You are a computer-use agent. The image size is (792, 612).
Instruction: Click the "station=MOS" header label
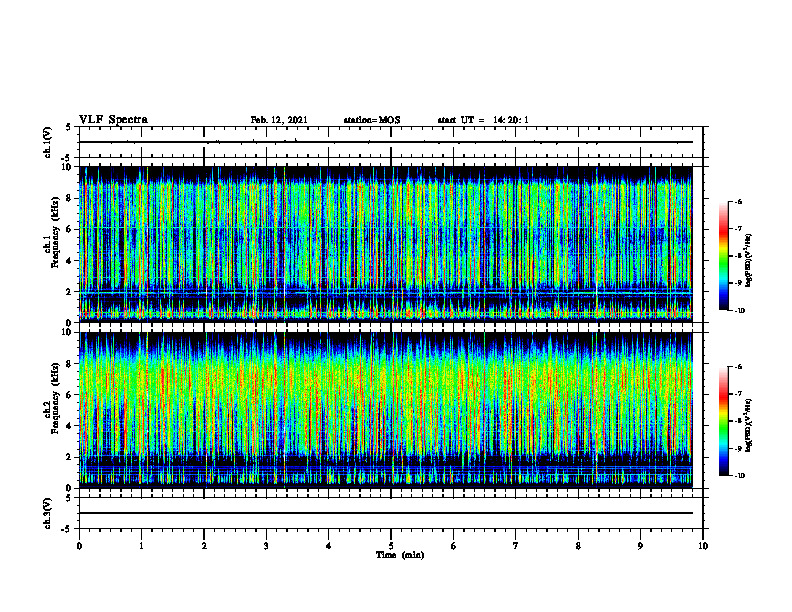(x=372, y=120)
